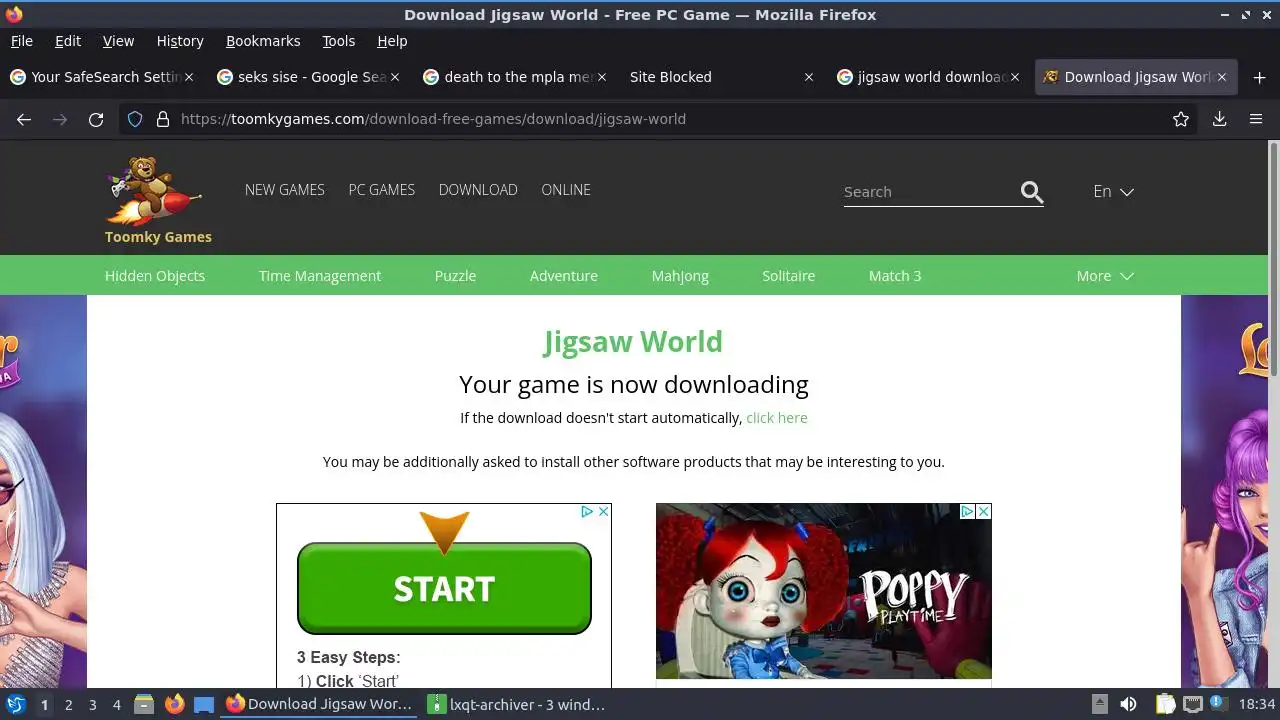Viewport: 1280px width, 720px height.
Task: Open Hidden Objects category
Action: [x=155, y=276]
